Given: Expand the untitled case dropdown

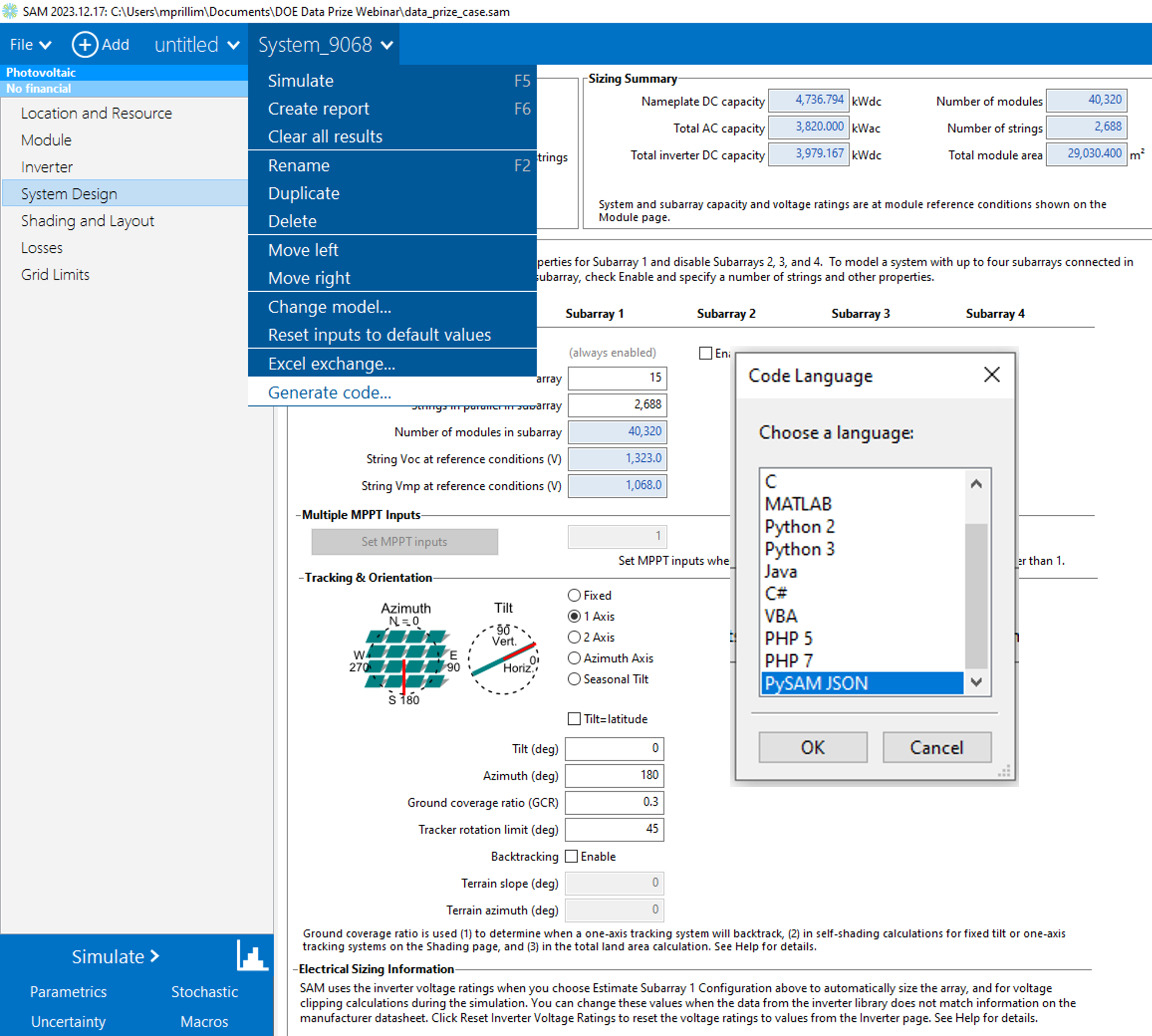Looking at the screenshot, I should 196,44.
